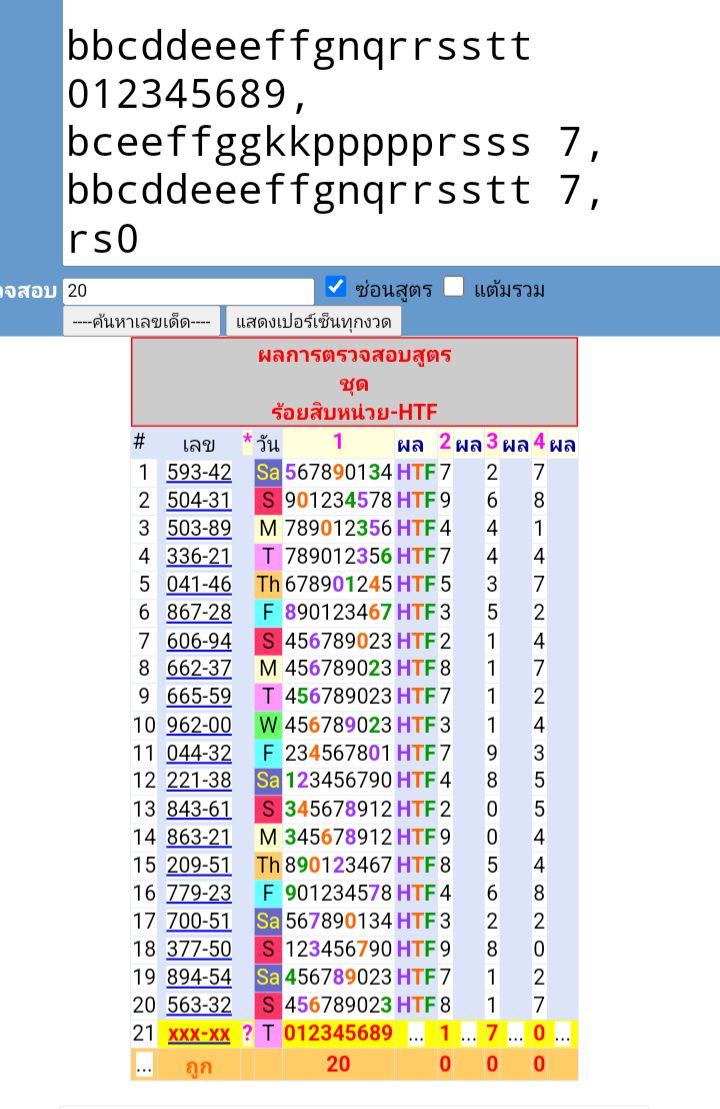Select the 563-32 number link

199,1005
